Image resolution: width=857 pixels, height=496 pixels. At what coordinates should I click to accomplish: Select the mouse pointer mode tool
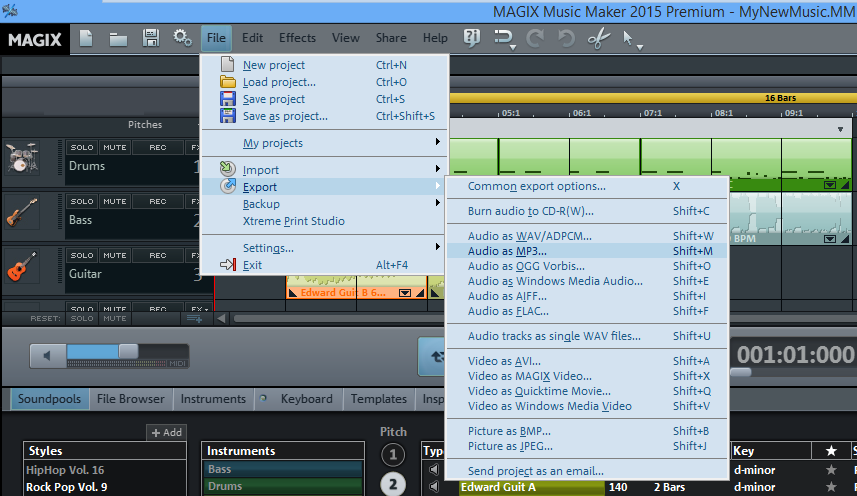tap(627, 38)
